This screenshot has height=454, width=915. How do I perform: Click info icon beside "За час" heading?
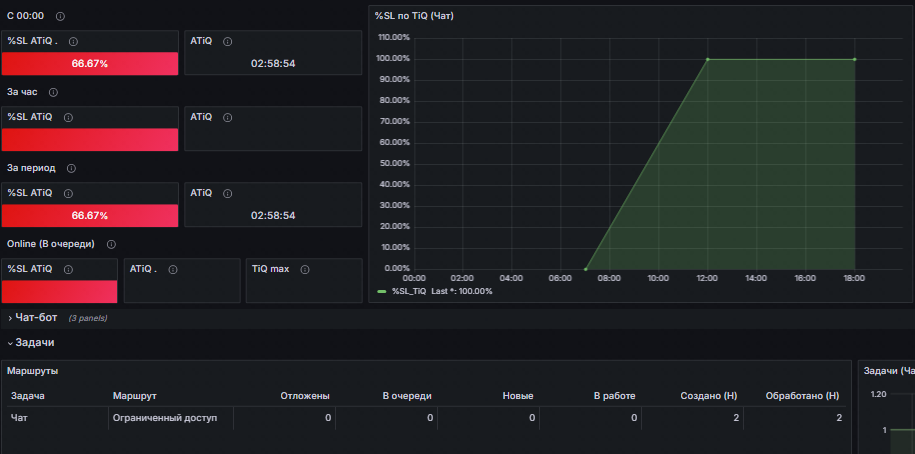[53, 92]
